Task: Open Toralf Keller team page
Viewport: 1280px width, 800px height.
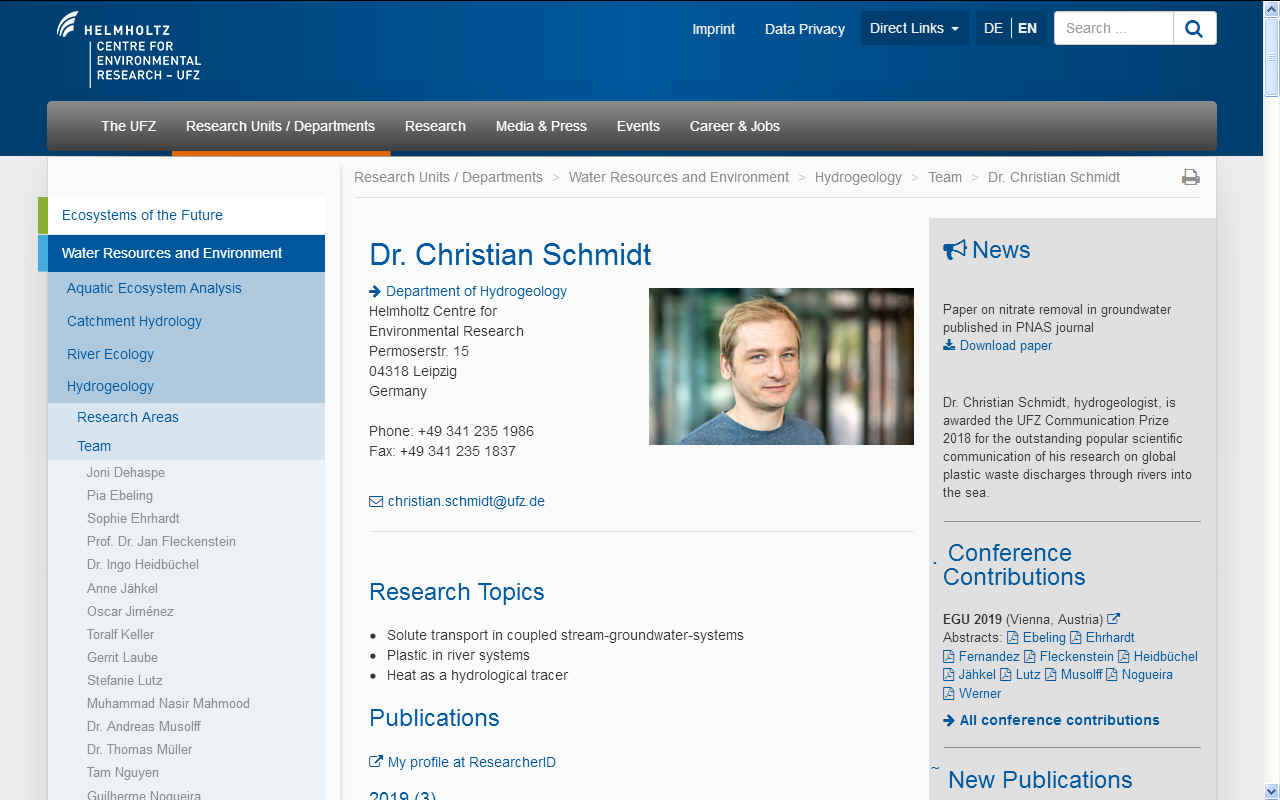Action: pos(120,634)
